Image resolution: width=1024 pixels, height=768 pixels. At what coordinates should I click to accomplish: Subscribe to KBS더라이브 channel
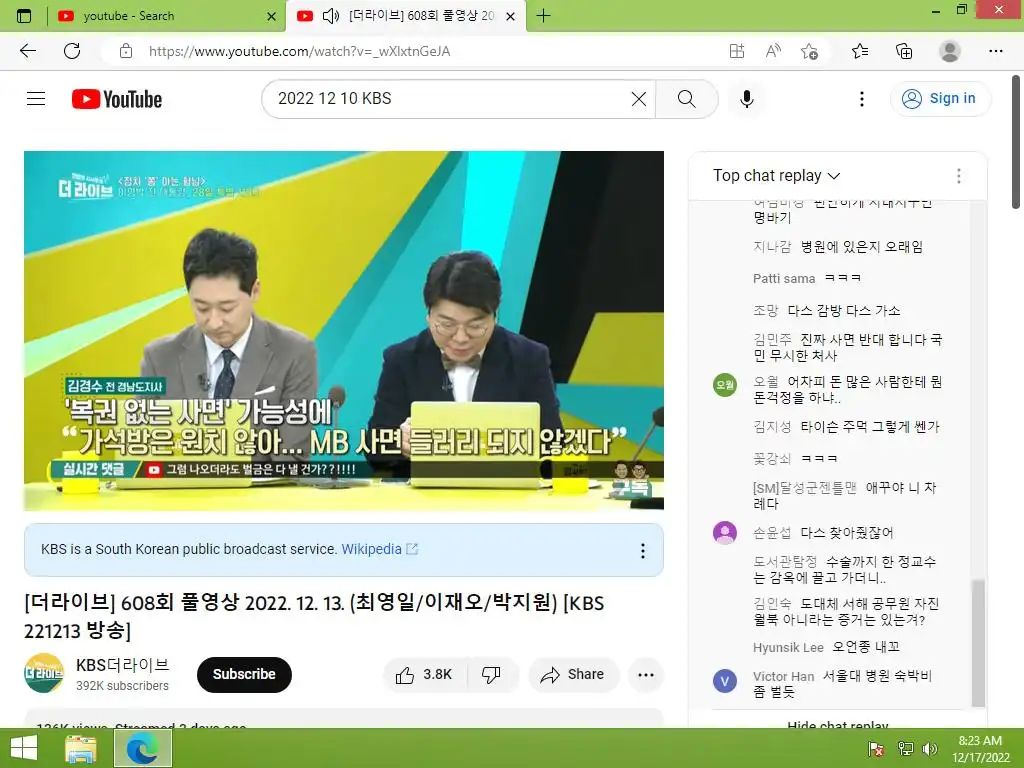pyautogui.click(x=244, y=675)
